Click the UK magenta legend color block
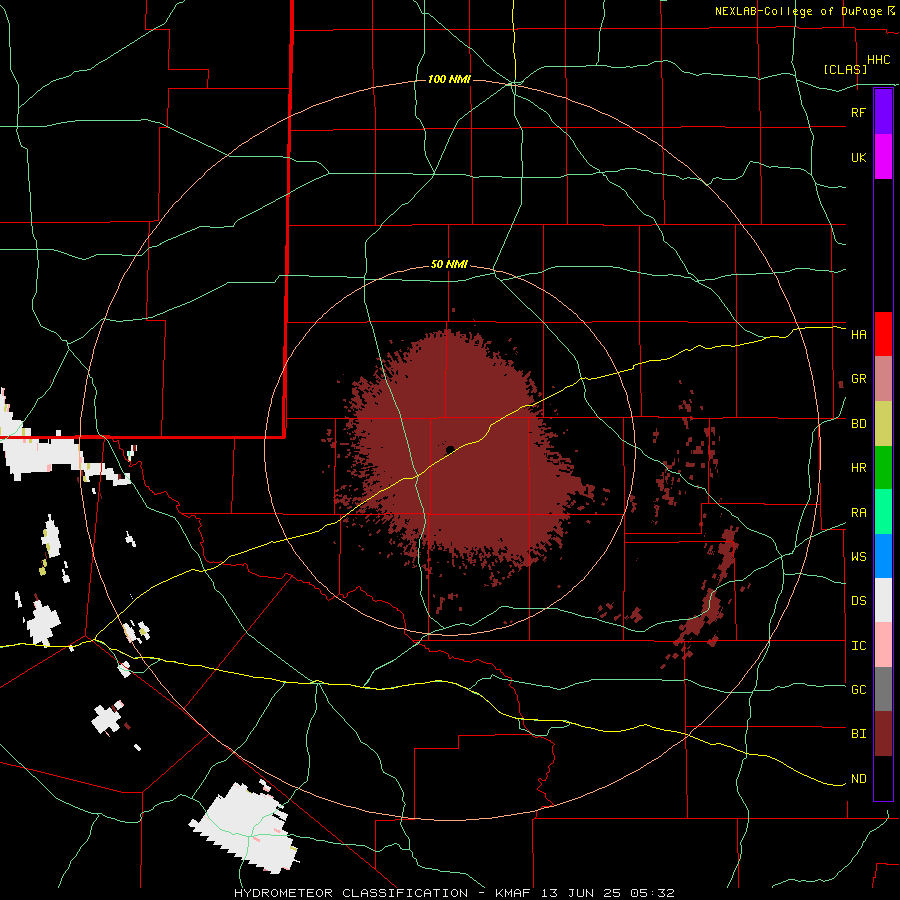 point(883,157)
